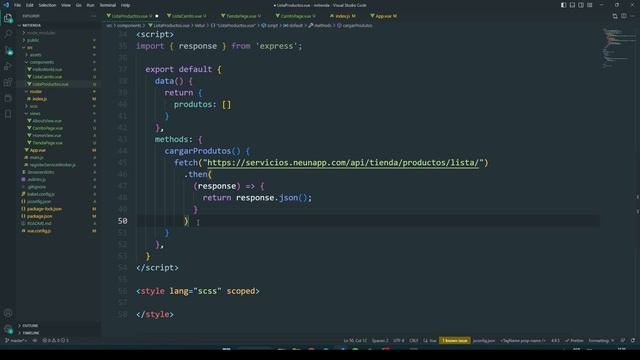Click the master branch in status bar

coord(16,340)
